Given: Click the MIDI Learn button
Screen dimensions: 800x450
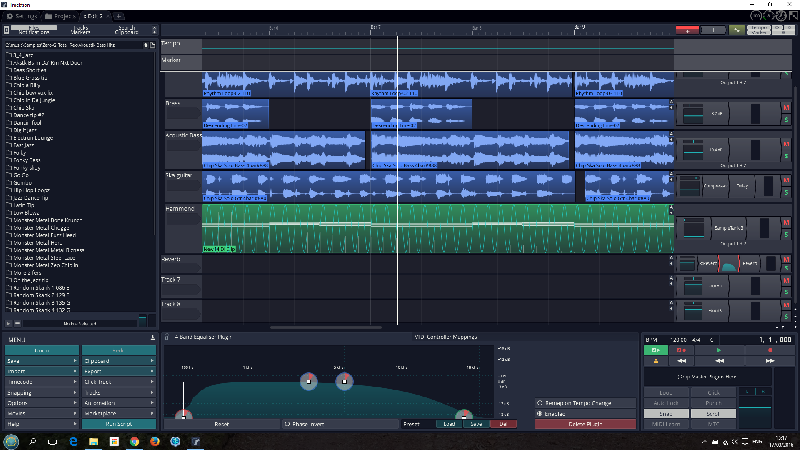Looking at the screenshot, I should tap(666, 424).
